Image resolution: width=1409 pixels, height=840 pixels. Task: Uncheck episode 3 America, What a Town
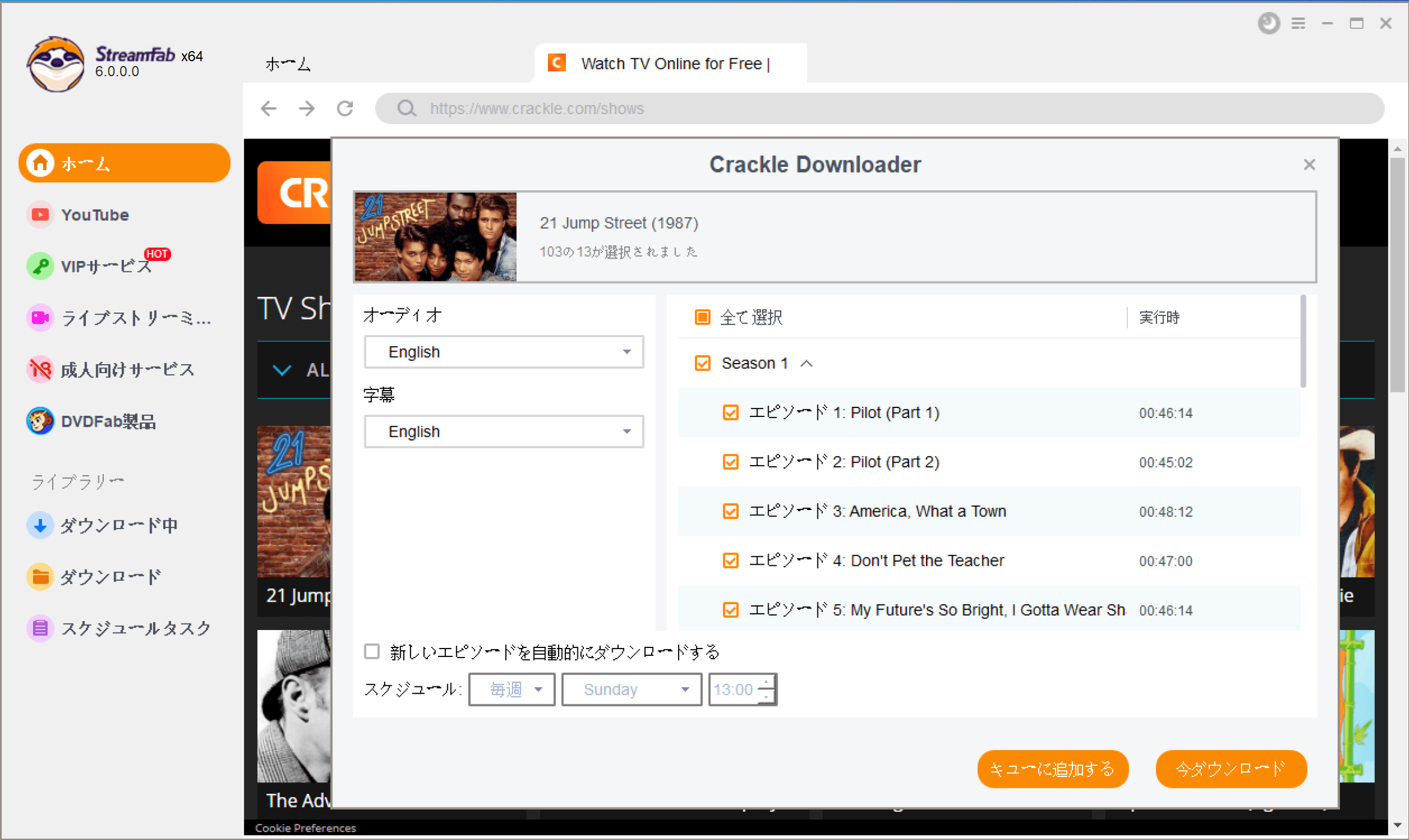(730, 511)
